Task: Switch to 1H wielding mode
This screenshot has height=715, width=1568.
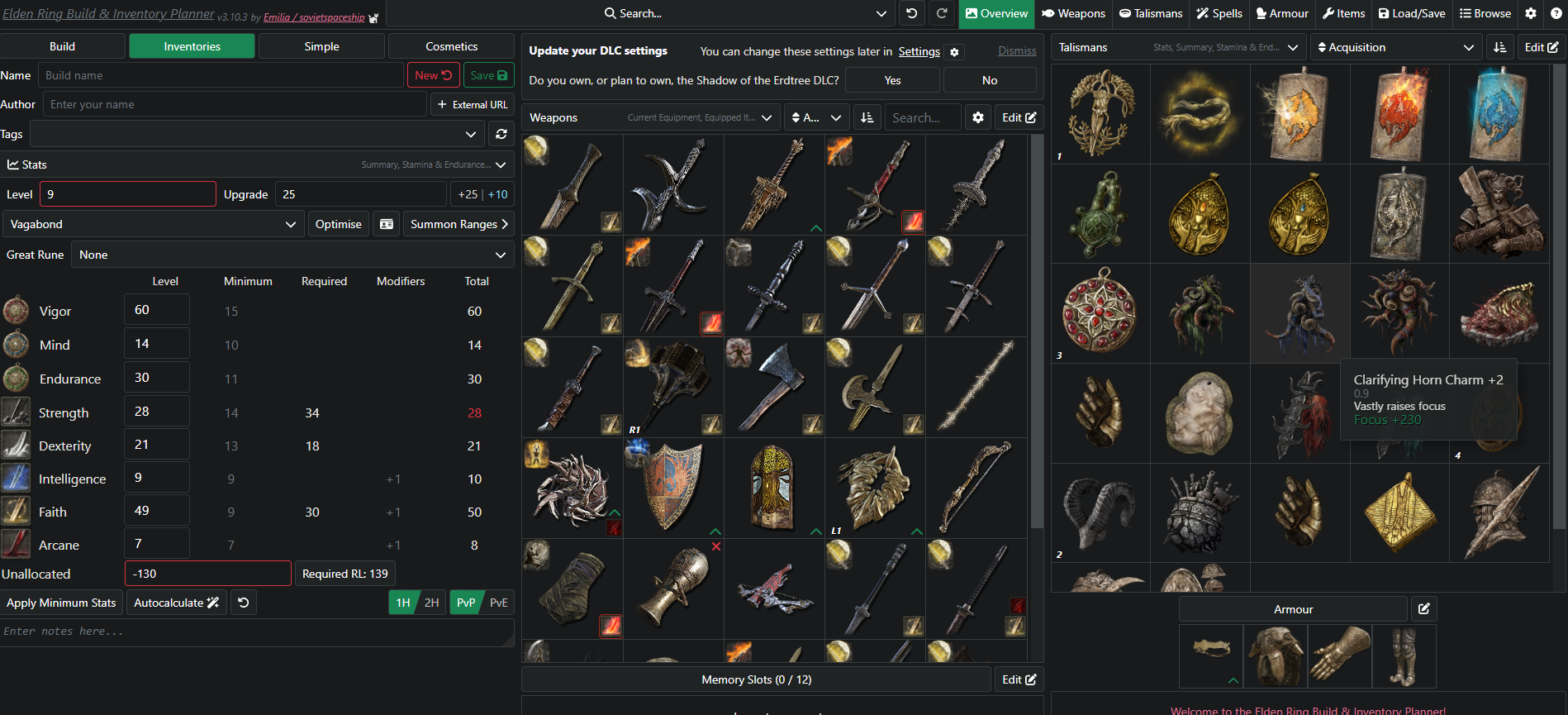Action: tap(403, 603)
